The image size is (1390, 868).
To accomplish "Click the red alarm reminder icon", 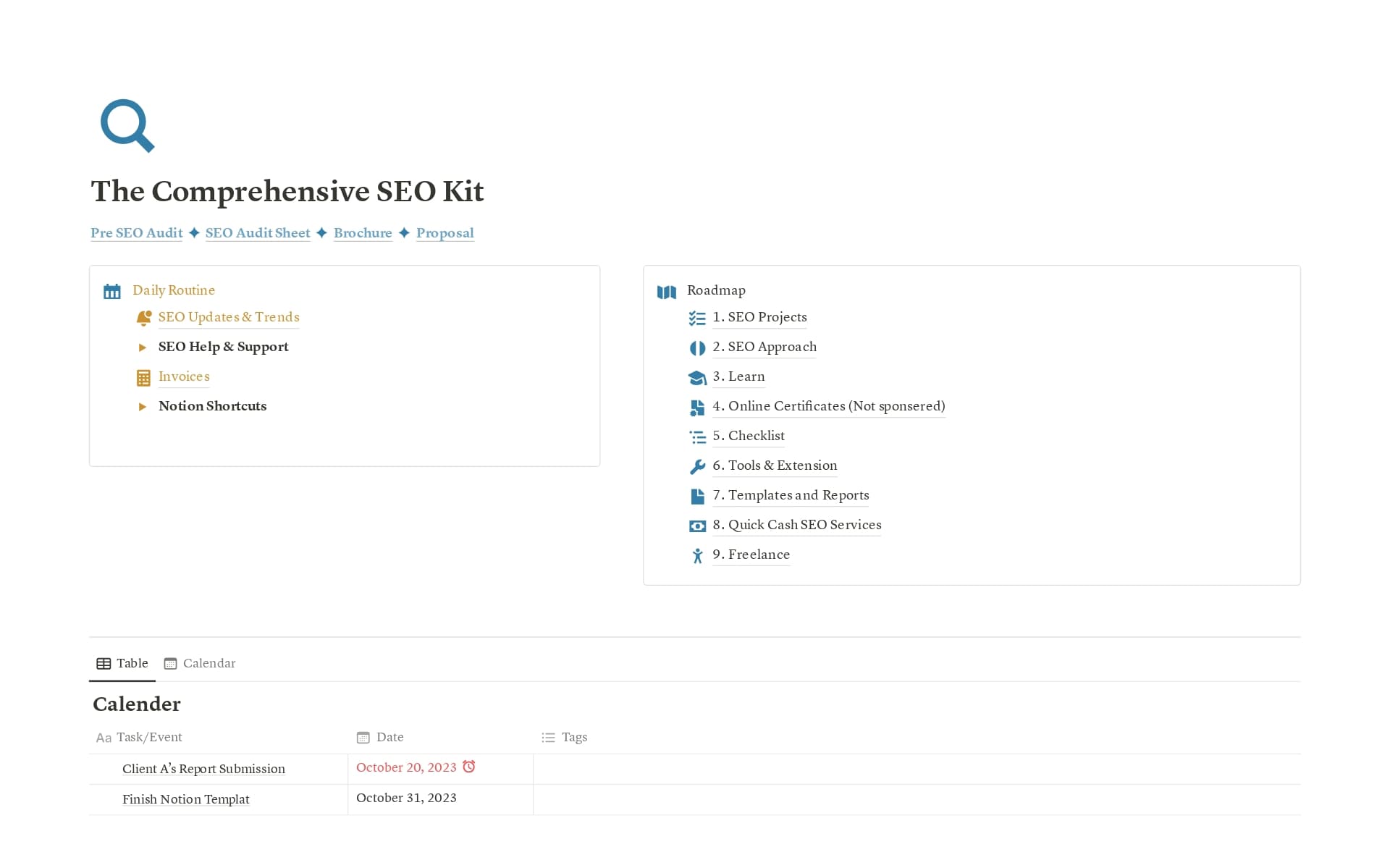I will coord(469,767).
